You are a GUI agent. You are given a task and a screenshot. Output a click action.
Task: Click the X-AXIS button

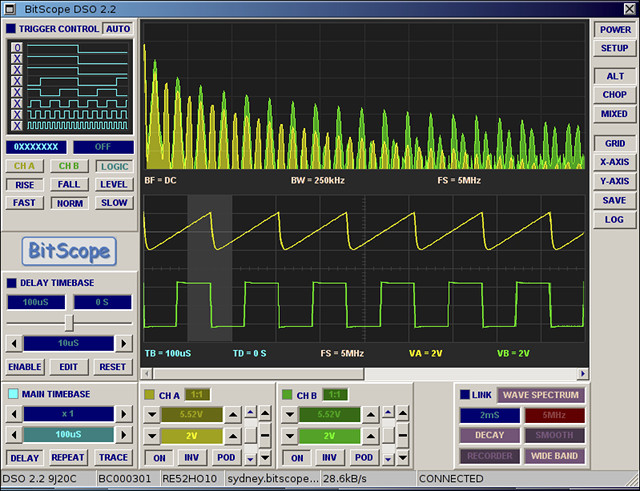tap(615, 162)
